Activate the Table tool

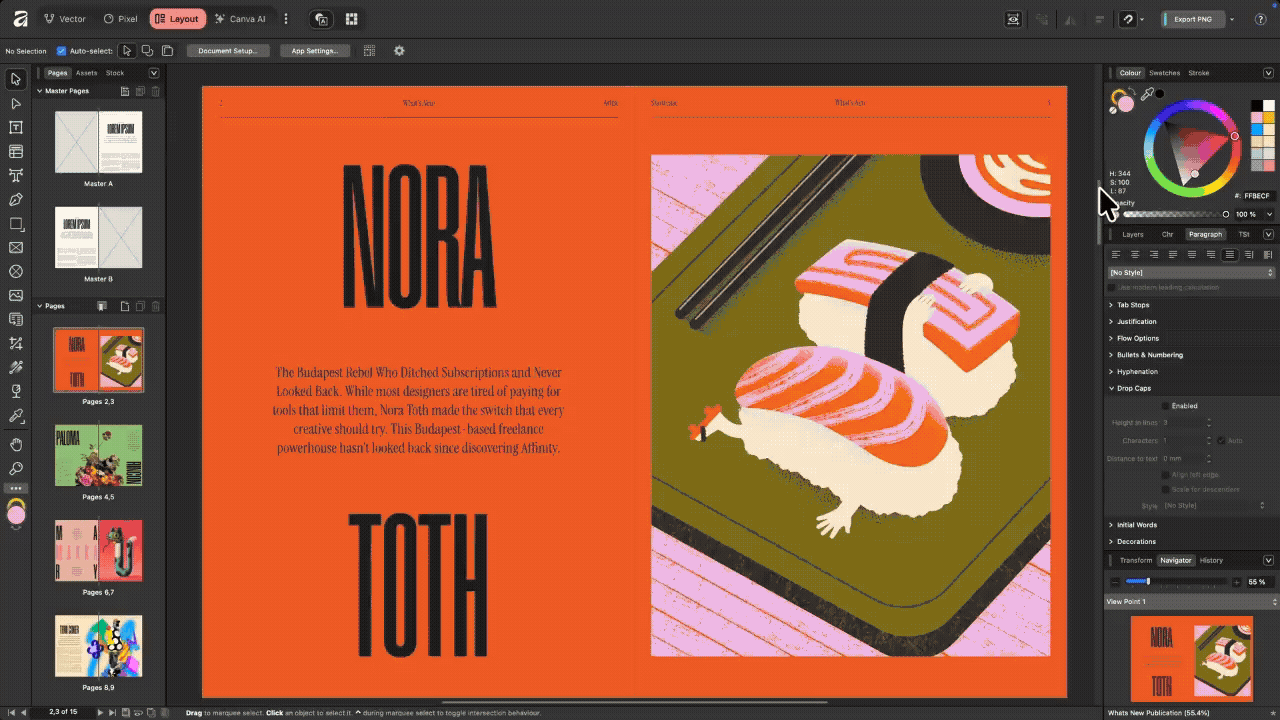tap(15, 151)
